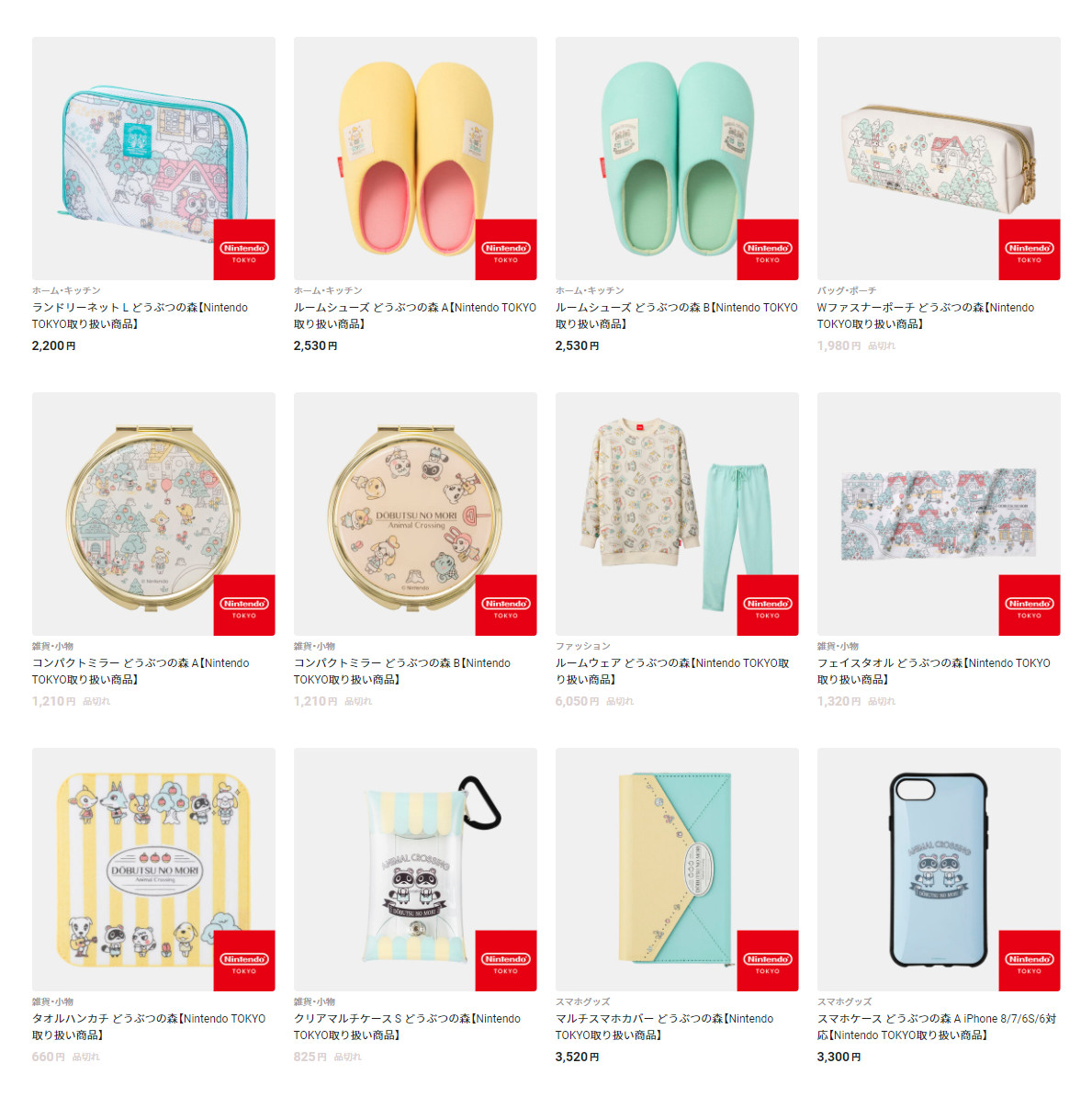1092x1097 pixels.
Task: Open the mint green room shoes B image
Action: pos(677,158)
